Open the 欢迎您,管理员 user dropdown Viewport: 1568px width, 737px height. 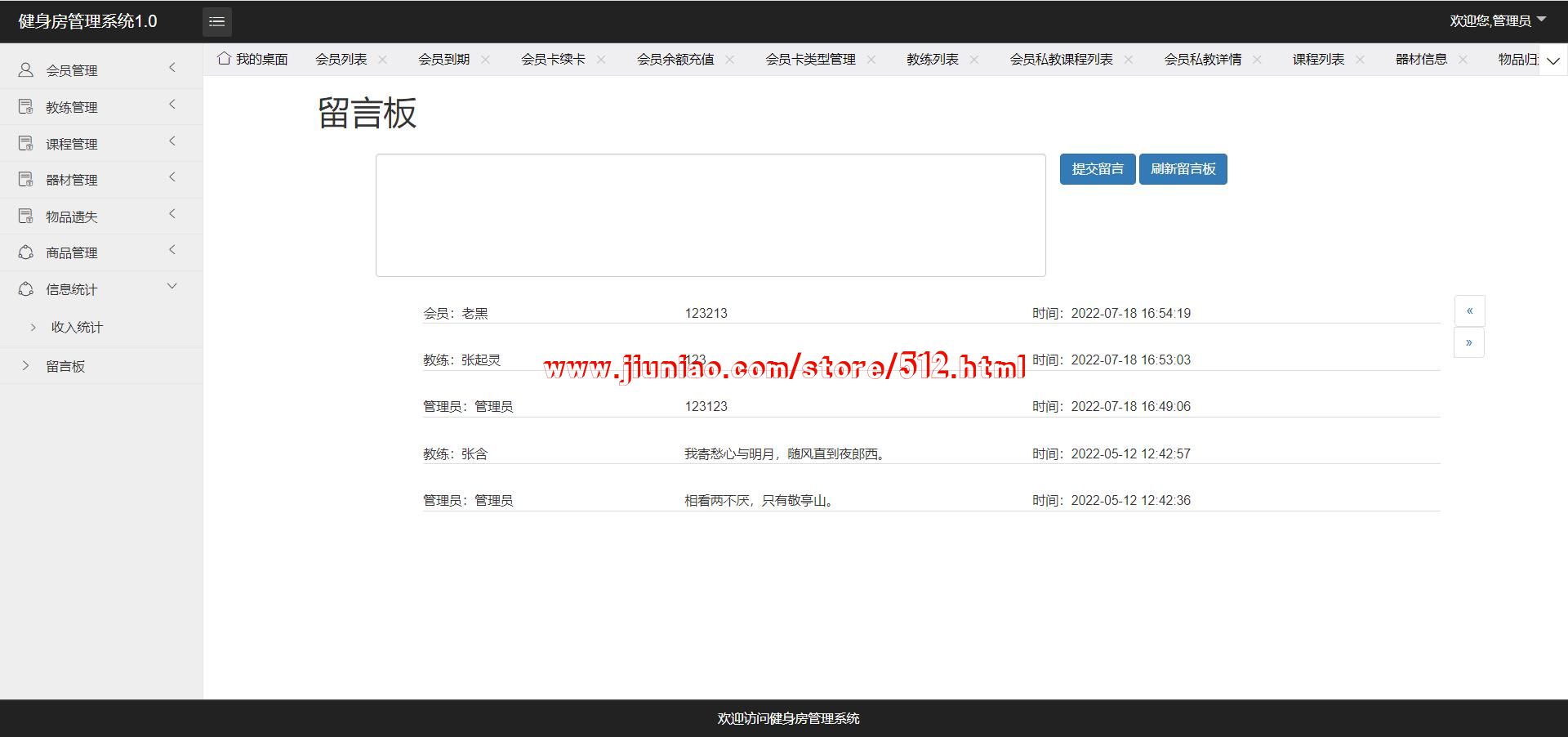click(1497, 21)
